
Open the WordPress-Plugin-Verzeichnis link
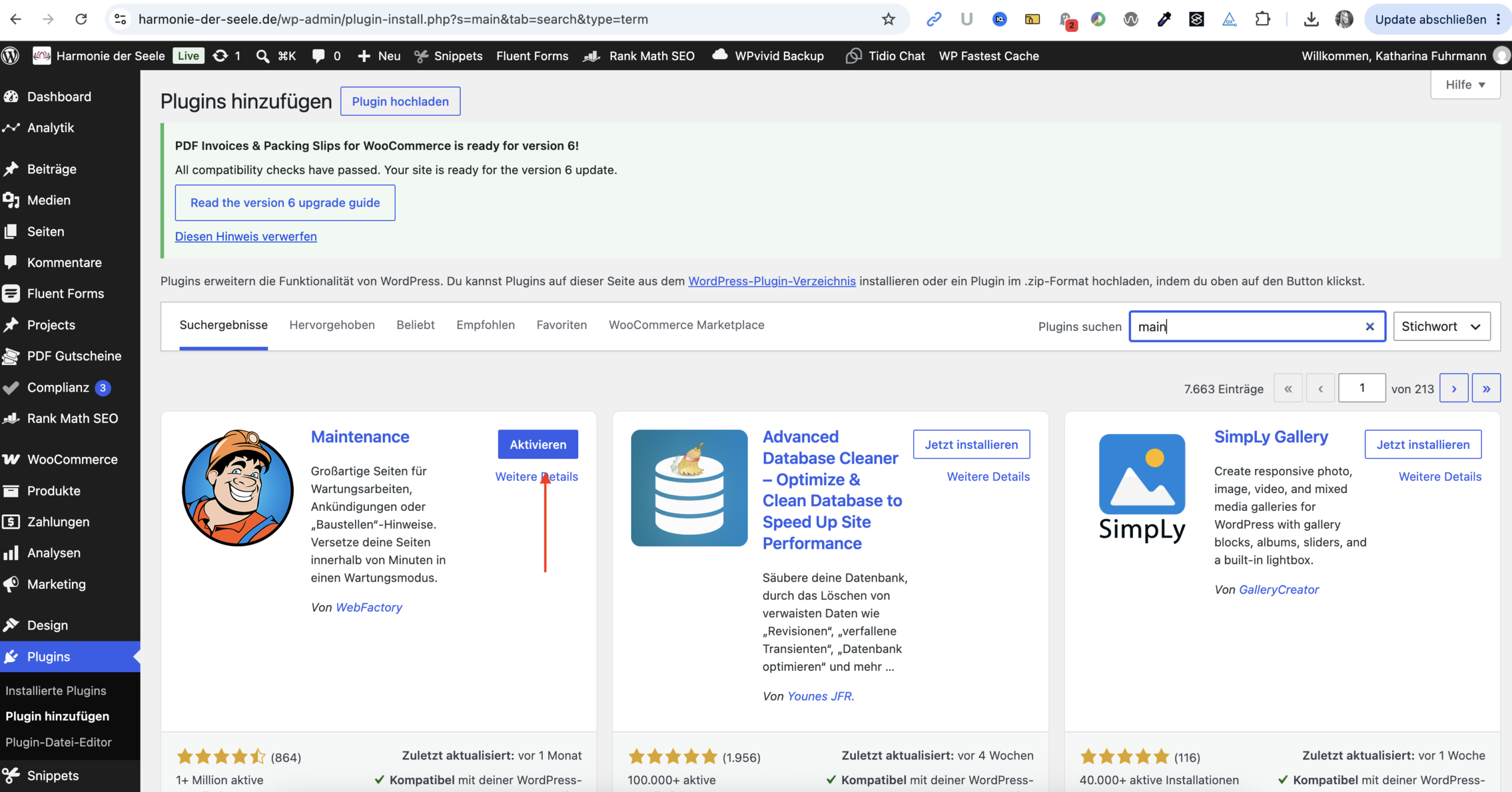(x=772, y=281)
